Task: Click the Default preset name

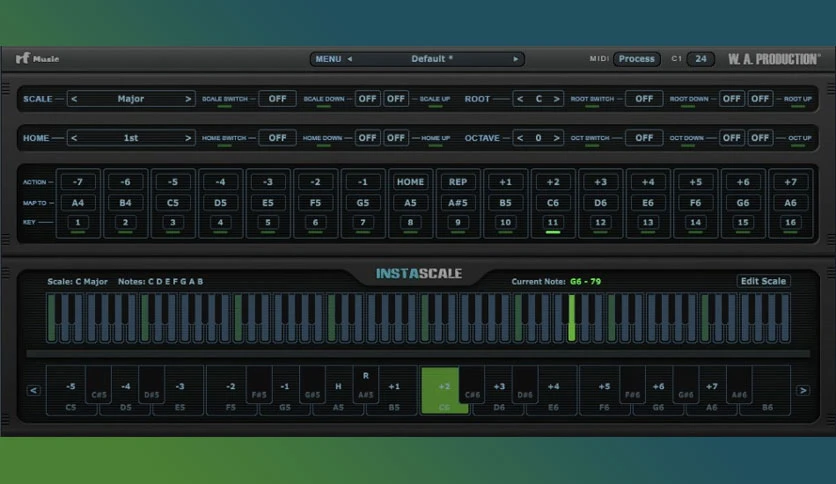Action: click(431, 59)
